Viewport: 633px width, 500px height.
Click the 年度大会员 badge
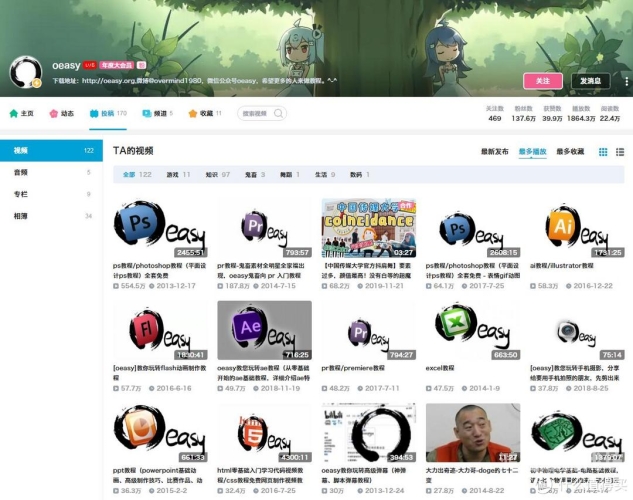pos(117,65)
